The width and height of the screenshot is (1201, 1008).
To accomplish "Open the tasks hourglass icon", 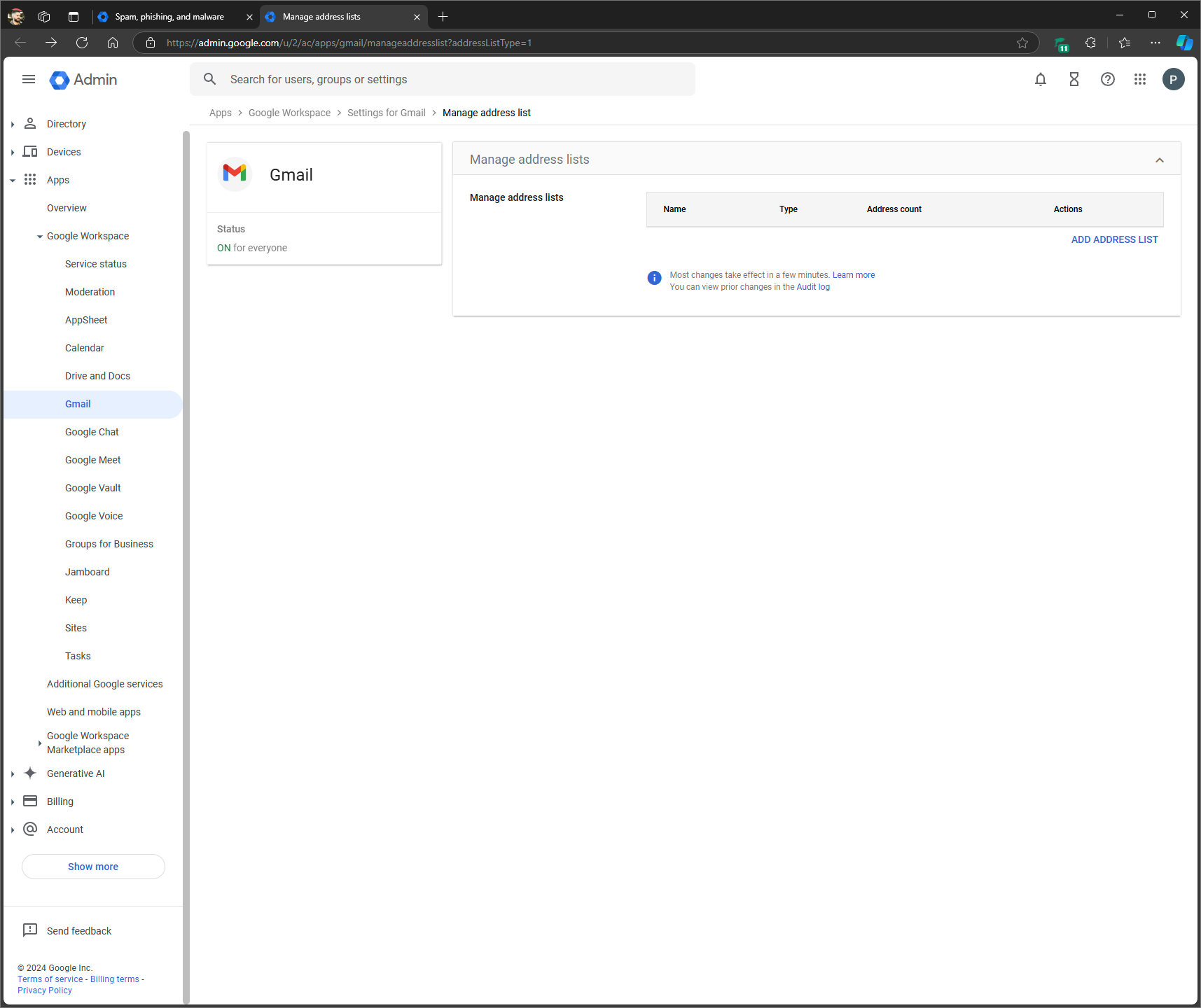I will click(x=1074, y=79).
